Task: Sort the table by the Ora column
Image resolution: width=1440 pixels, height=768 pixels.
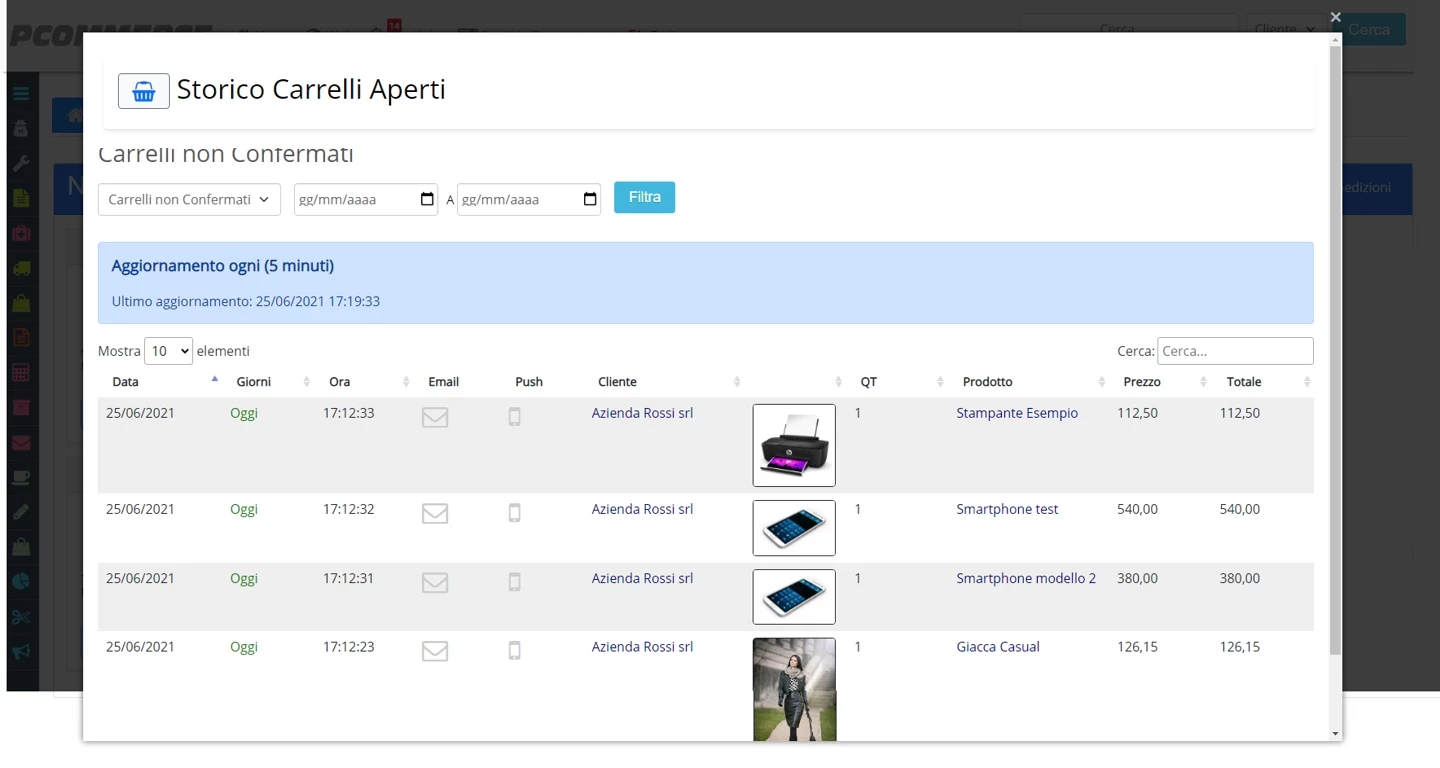Action: tap(365, 382)
